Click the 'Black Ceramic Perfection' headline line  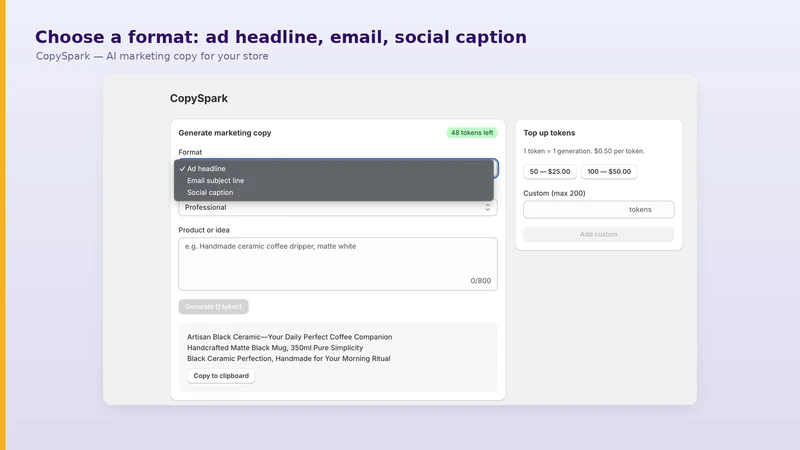coord(289,359)
